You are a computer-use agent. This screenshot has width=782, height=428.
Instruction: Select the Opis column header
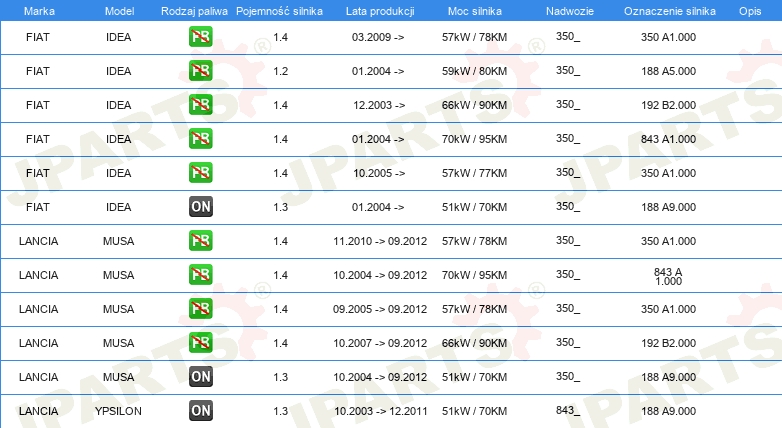[750, 11]
